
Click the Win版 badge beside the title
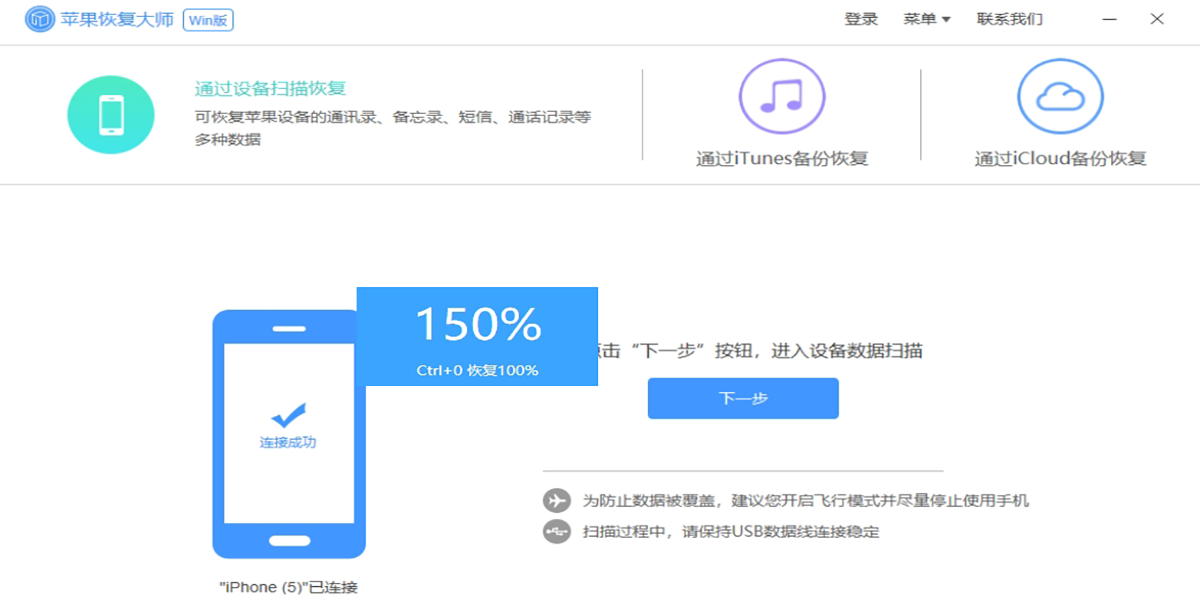208,20
